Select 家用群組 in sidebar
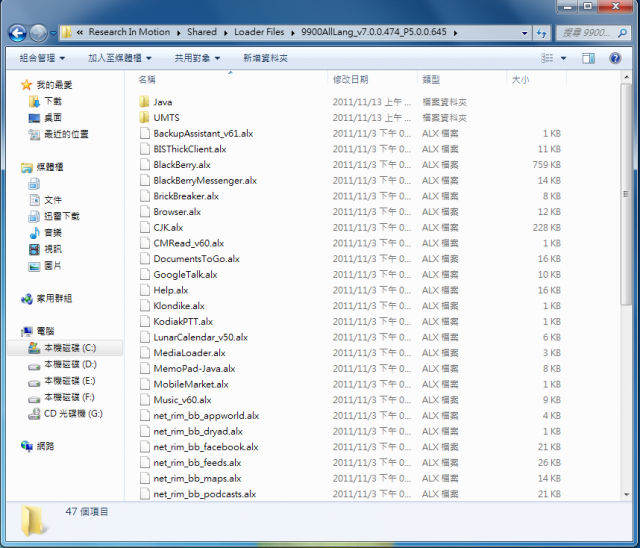Viewport: 640px width, 548px height. click(46, 299)
